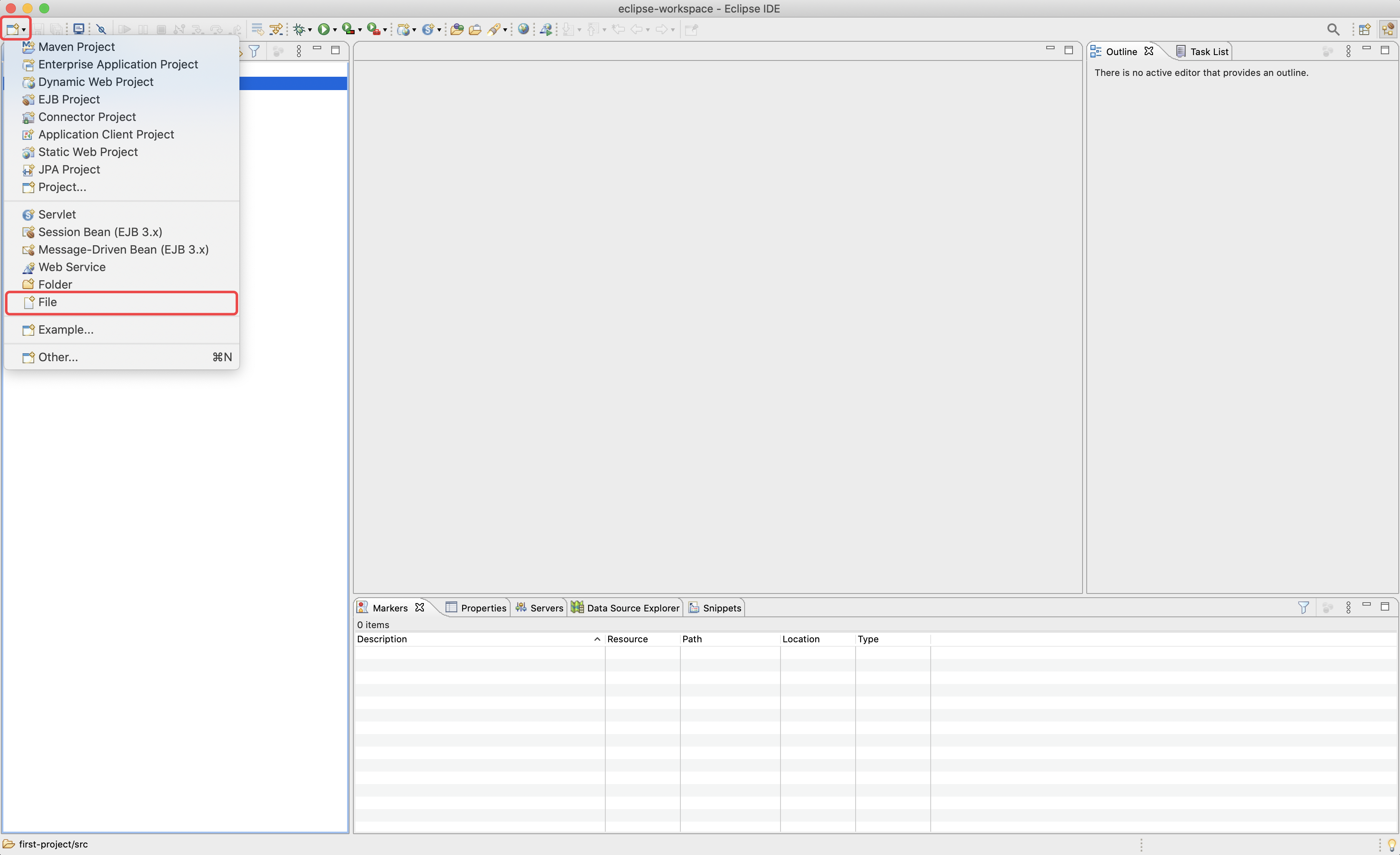Screen dimensions: 1400x855
Task: Open the New dropdown arrow beside the wizard icon
Action: point(24,30)
